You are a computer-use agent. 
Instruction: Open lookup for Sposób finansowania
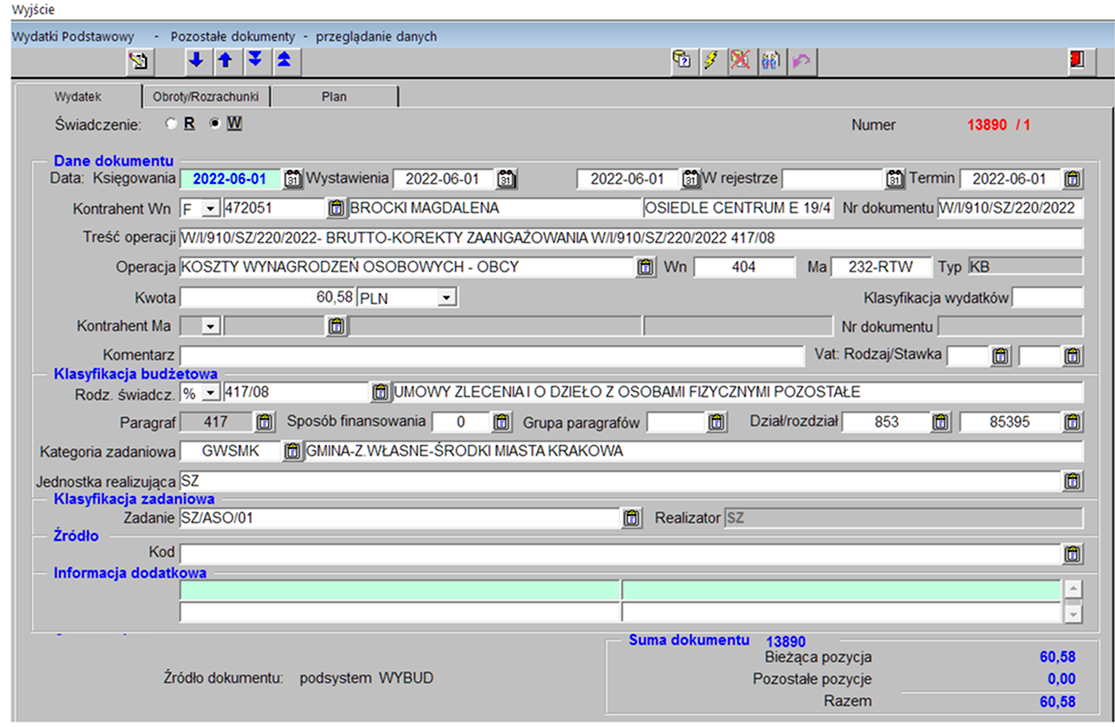click(501, 422)
